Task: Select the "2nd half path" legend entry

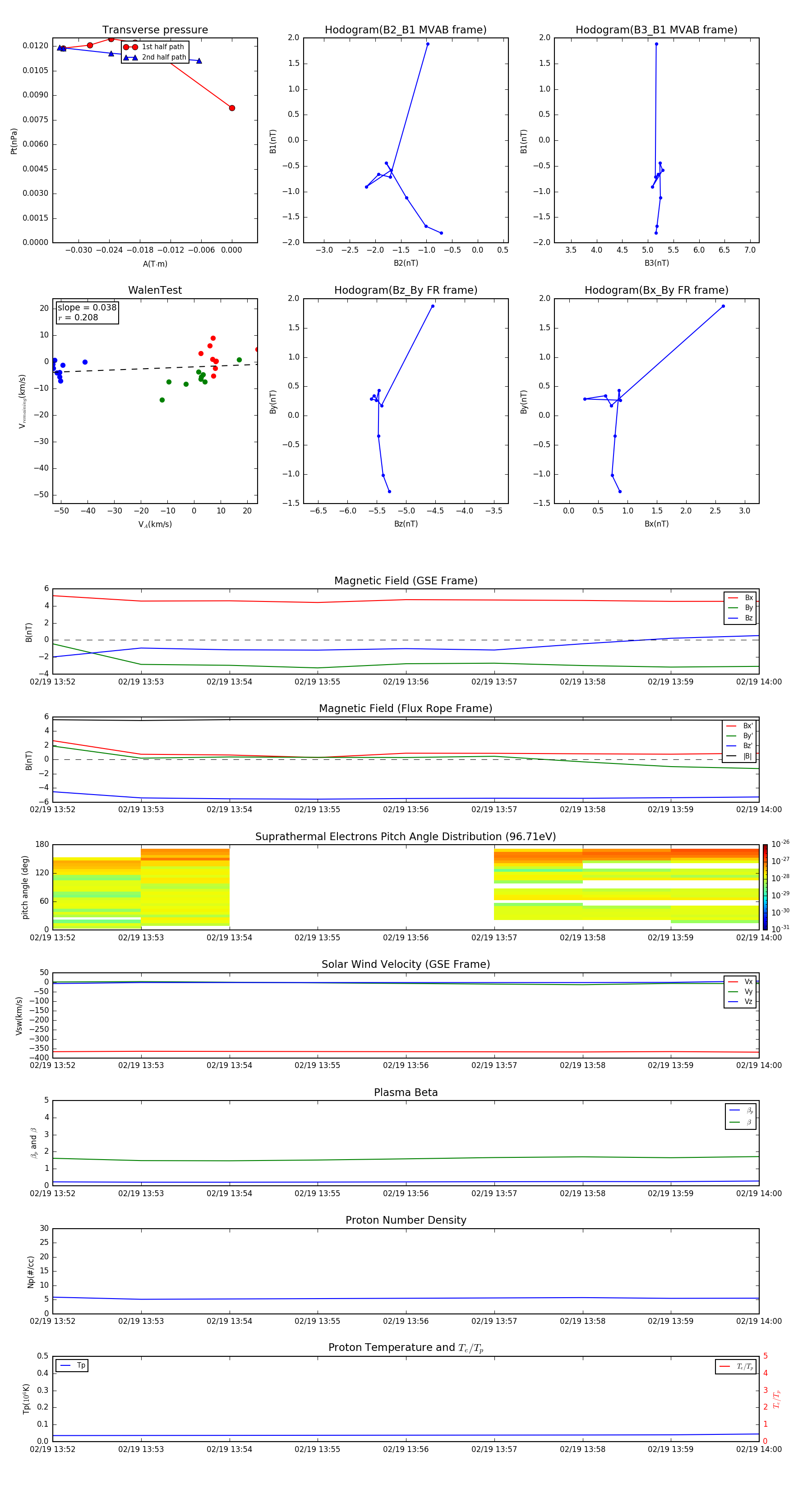Action: (x=155, y=57)
